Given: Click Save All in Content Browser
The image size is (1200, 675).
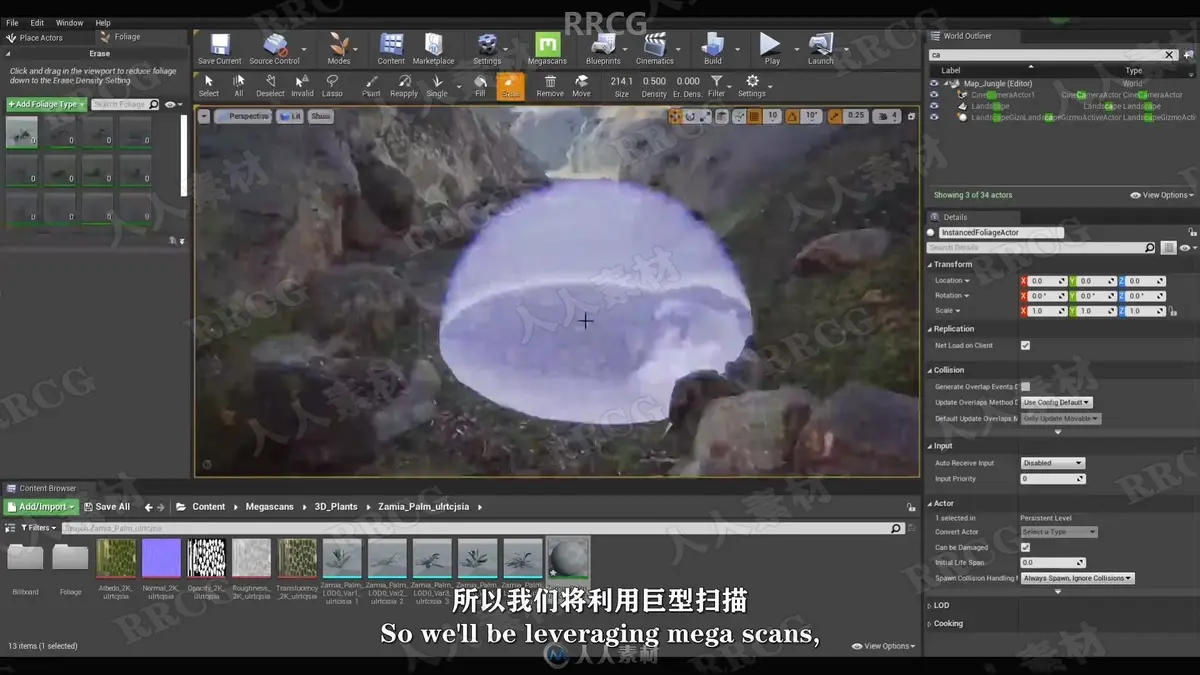Looking at the screenshot, I should (107, 507).
